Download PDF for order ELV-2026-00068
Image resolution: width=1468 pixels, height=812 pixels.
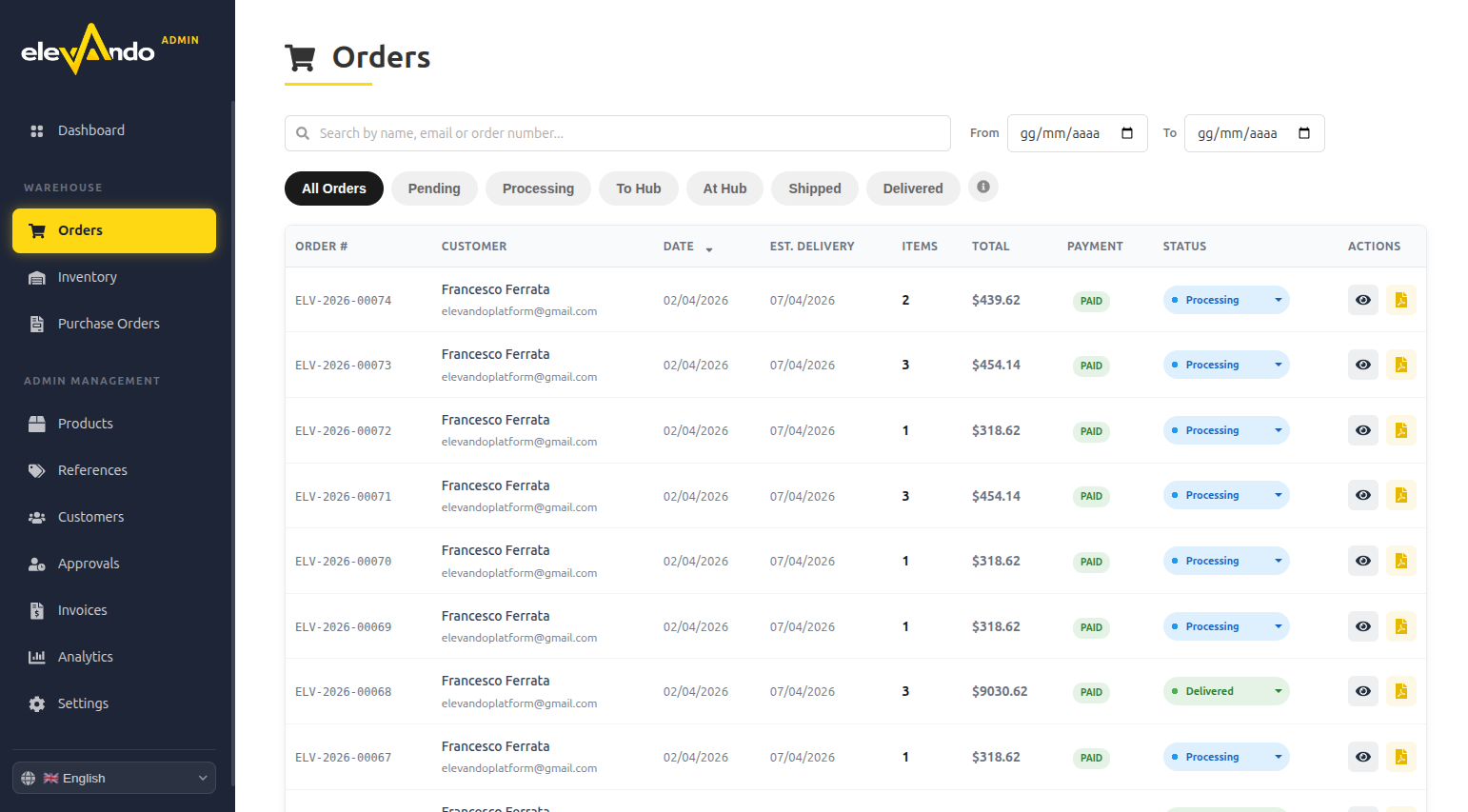[1401, 691]
